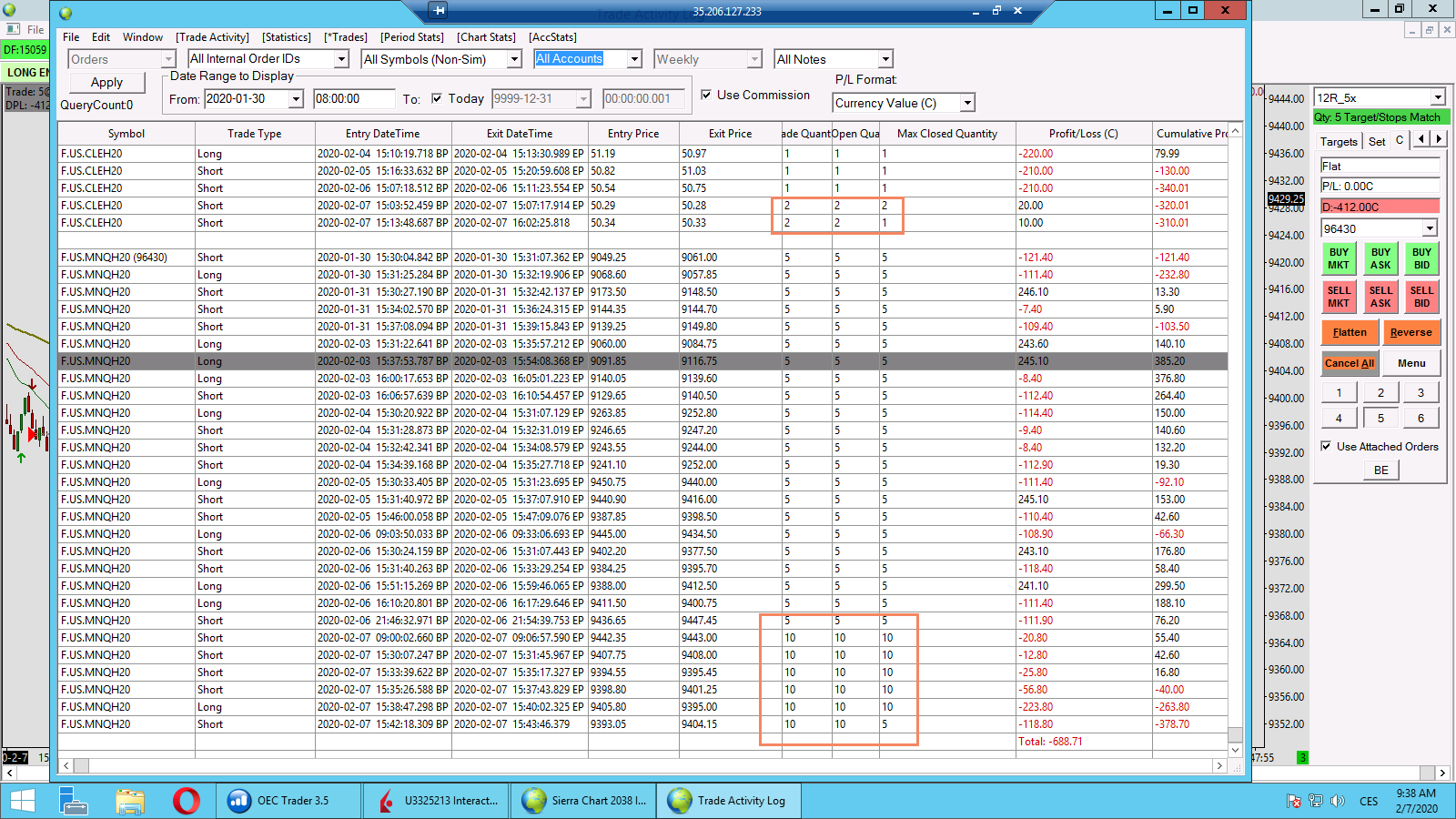This screenshot has width=1456, height=819.
Task: Launch File Explorer from the taskbar
Action: (130, 801)
